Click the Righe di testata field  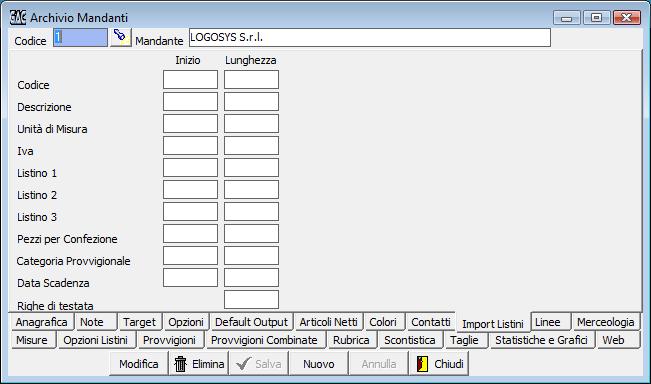pos(252,299)
